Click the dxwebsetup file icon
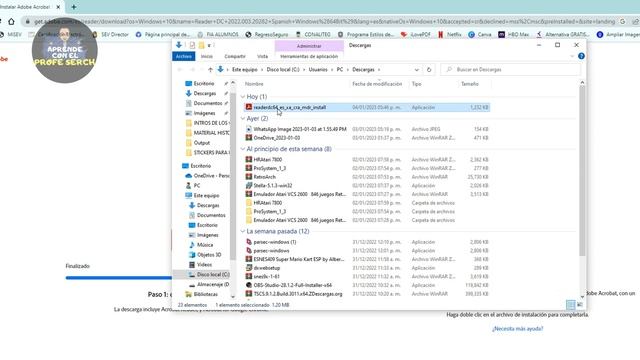 click(249, 268)
